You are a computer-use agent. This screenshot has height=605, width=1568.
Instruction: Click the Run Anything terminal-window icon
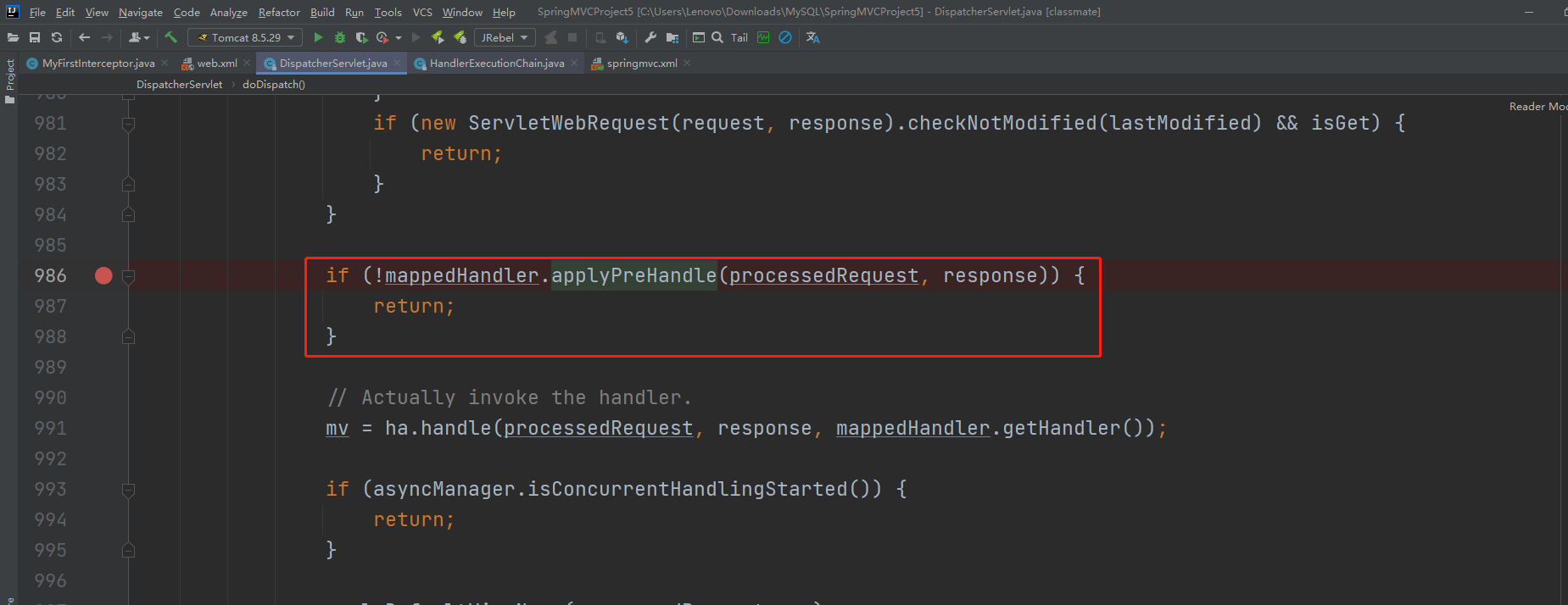coord(699,37)
